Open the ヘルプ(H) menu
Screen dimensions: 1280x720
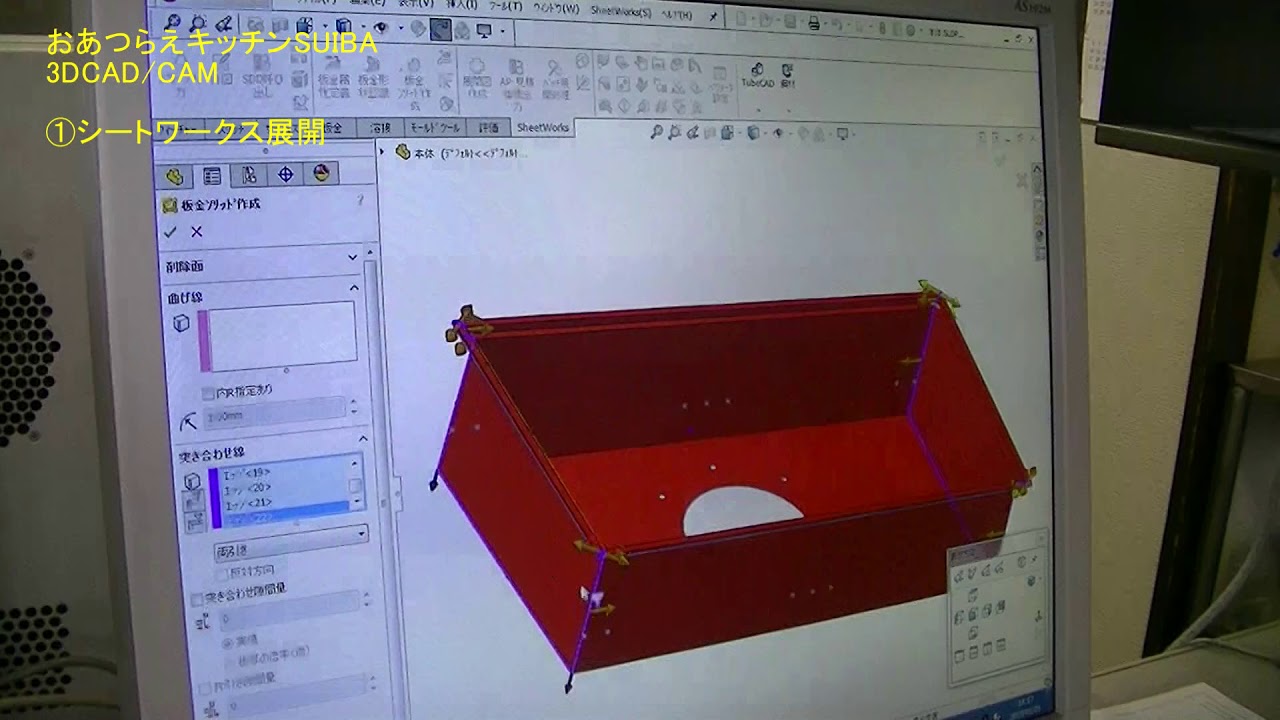676,14
